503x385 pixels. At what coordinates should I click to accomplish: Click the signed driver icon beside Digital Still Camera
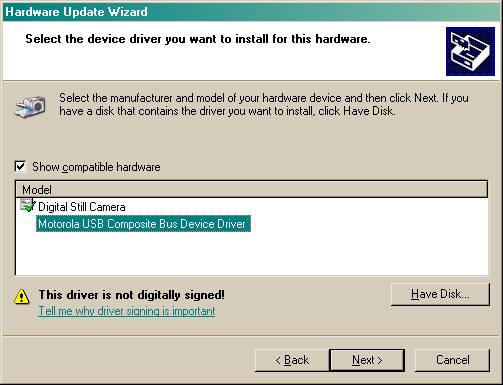point(28,205)
